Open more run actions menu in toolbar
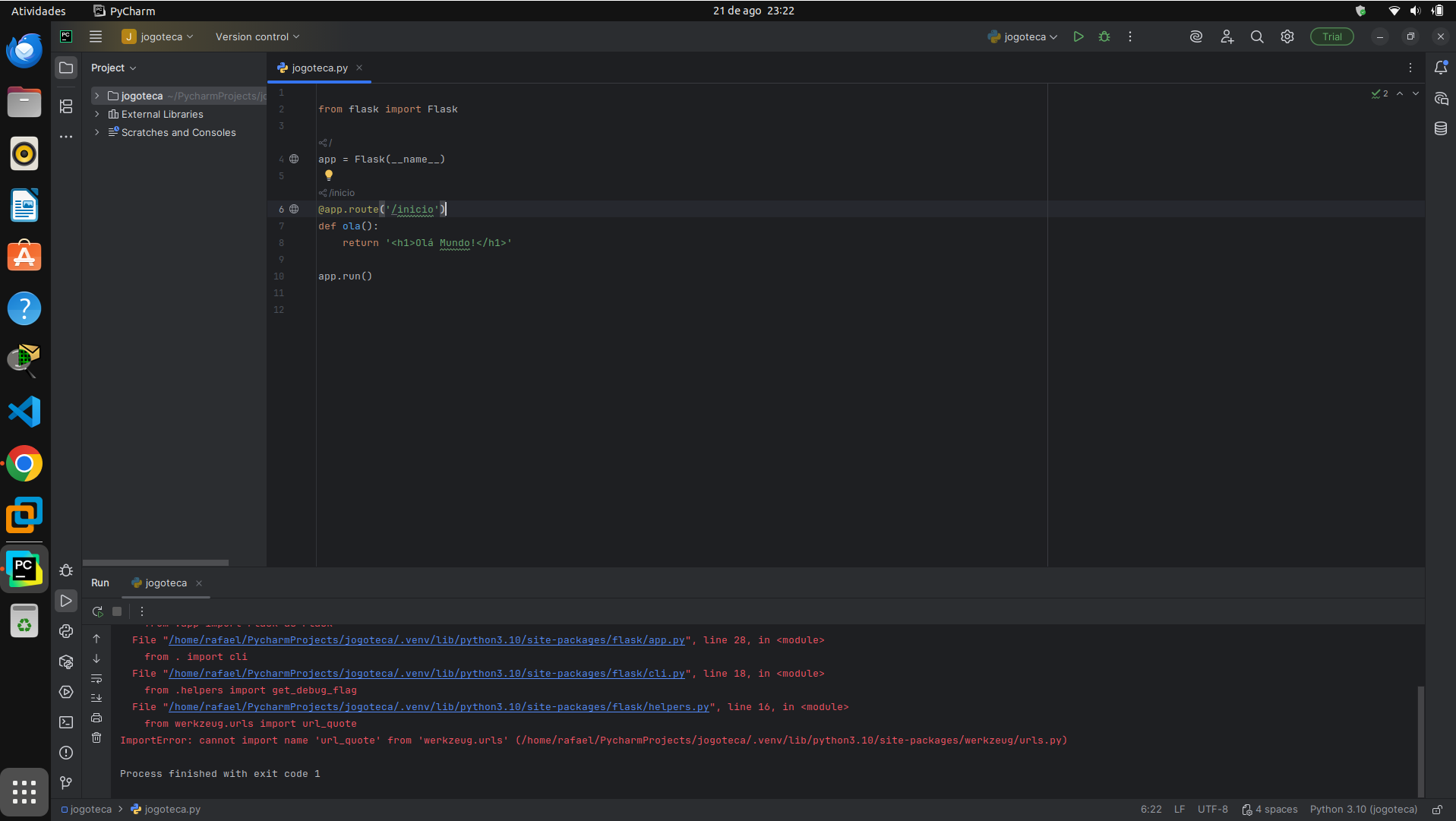The image size is (1456, 821). pos(1130,36)
